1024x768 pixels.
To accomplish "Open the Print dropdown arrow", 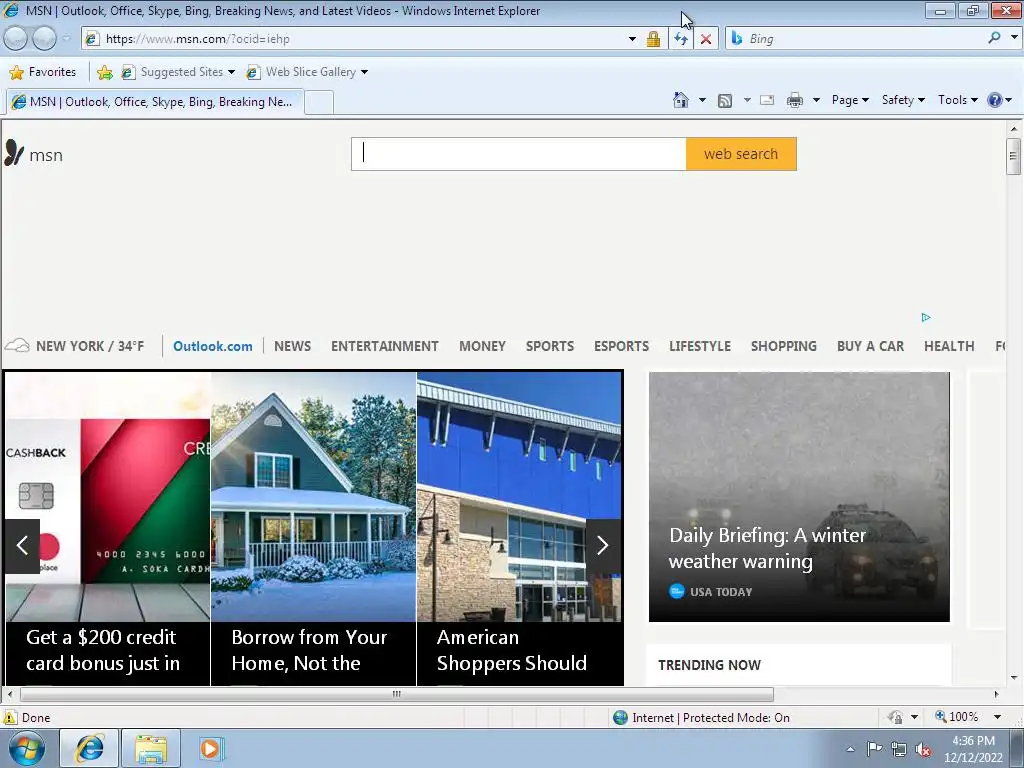I will click(816, 101).
